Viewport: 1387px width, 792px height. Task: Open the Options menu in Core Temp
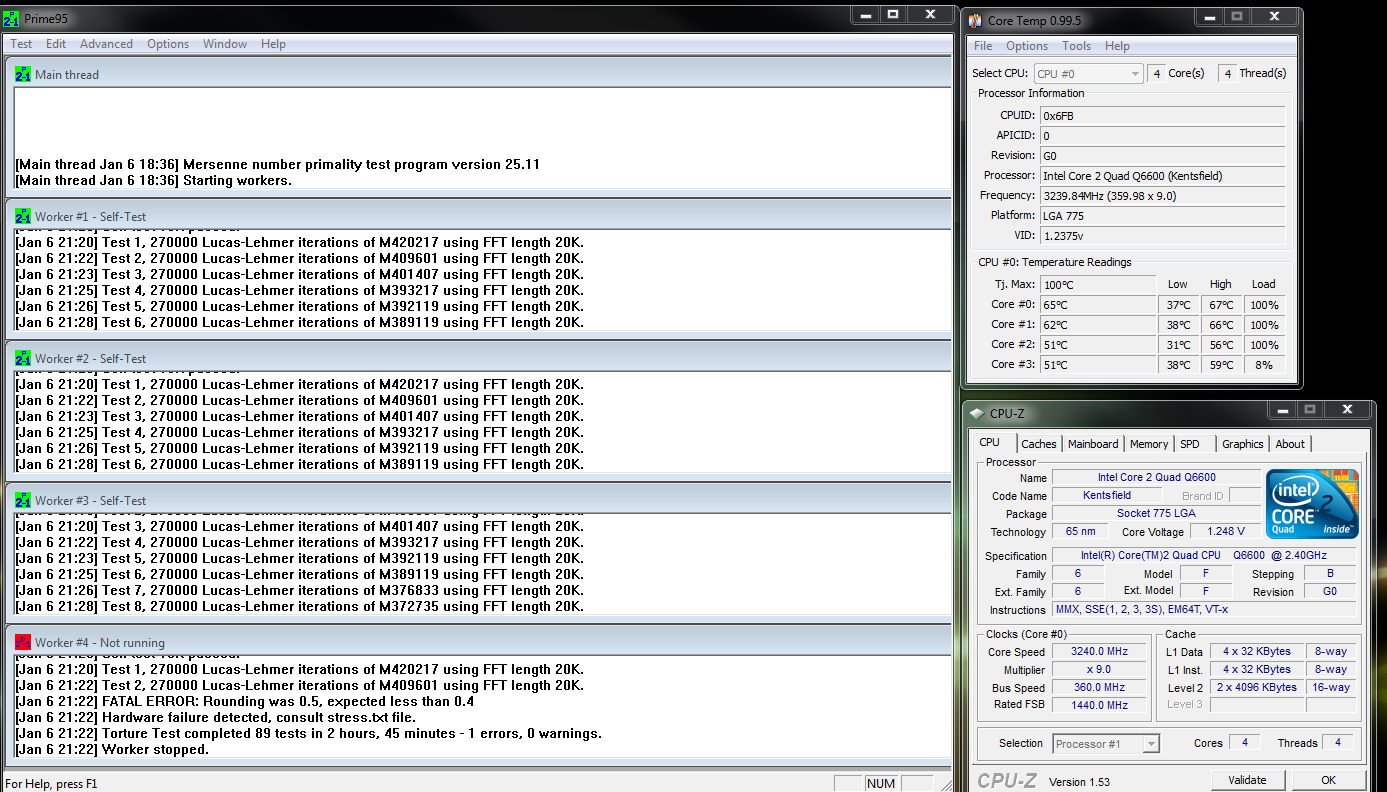pyautogui.click(x=1027, y=46)
